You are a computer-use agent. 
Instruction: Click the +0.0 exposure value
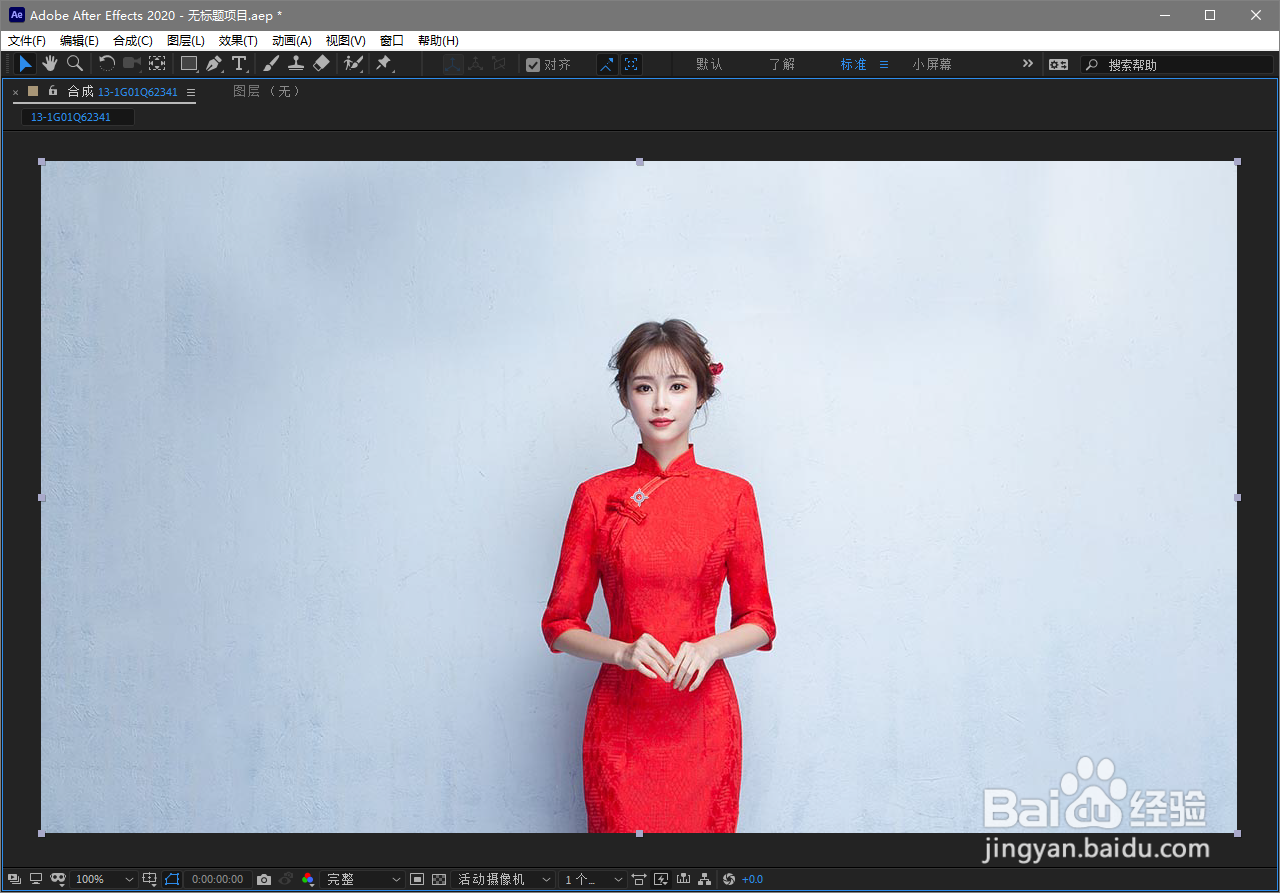752,879
